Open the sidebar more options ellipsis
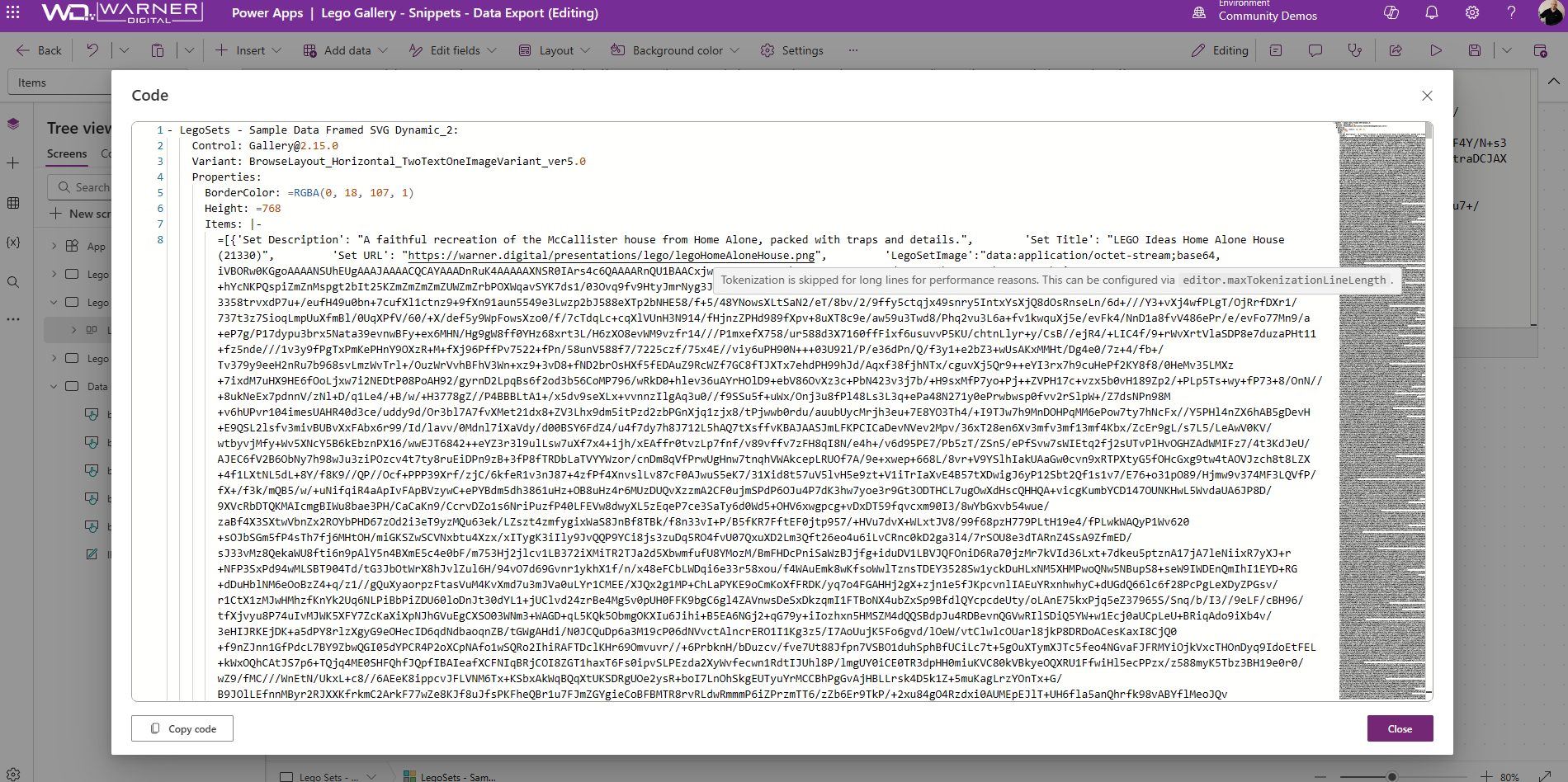 coord(13,319)
